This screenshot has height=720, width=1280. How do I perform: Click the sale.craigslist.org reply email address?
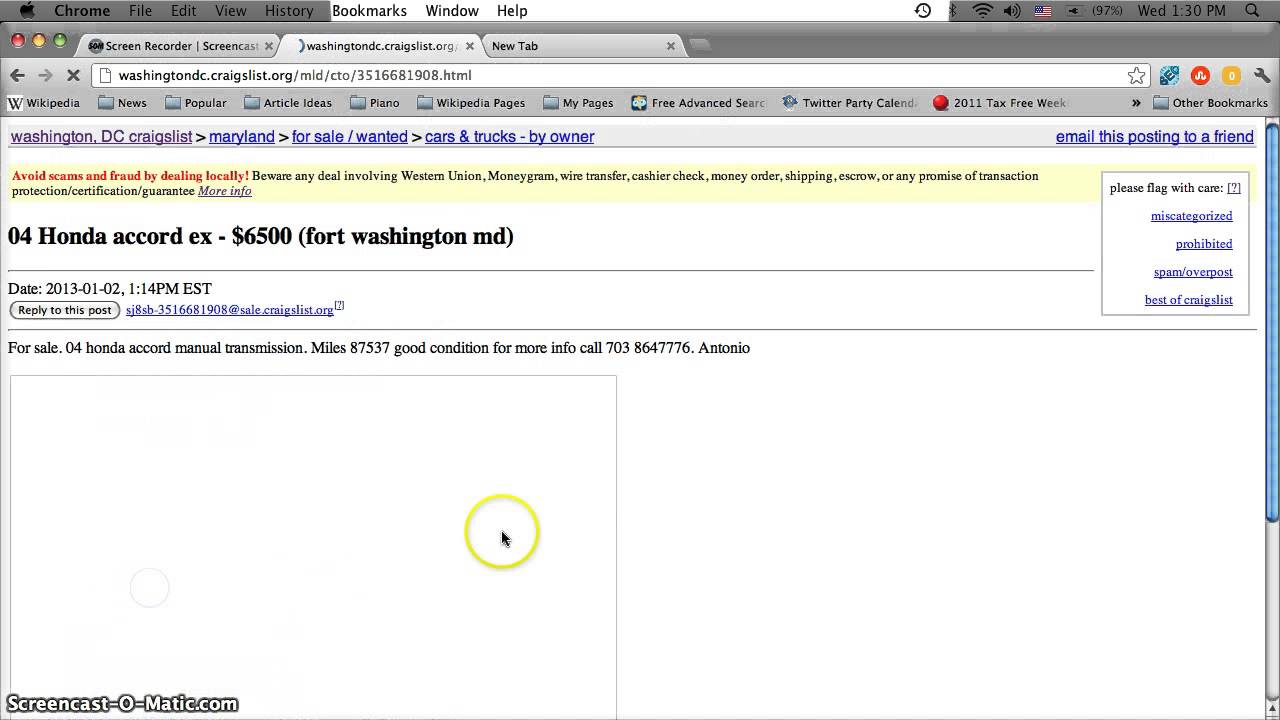click(229, 310)
